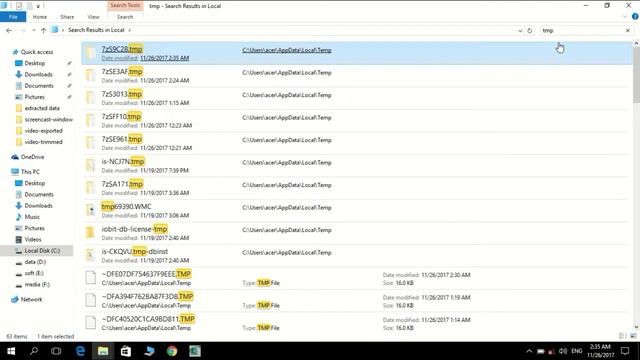Open Desktop under Quick access
The image size is (640, 360).
coord(34,63)
